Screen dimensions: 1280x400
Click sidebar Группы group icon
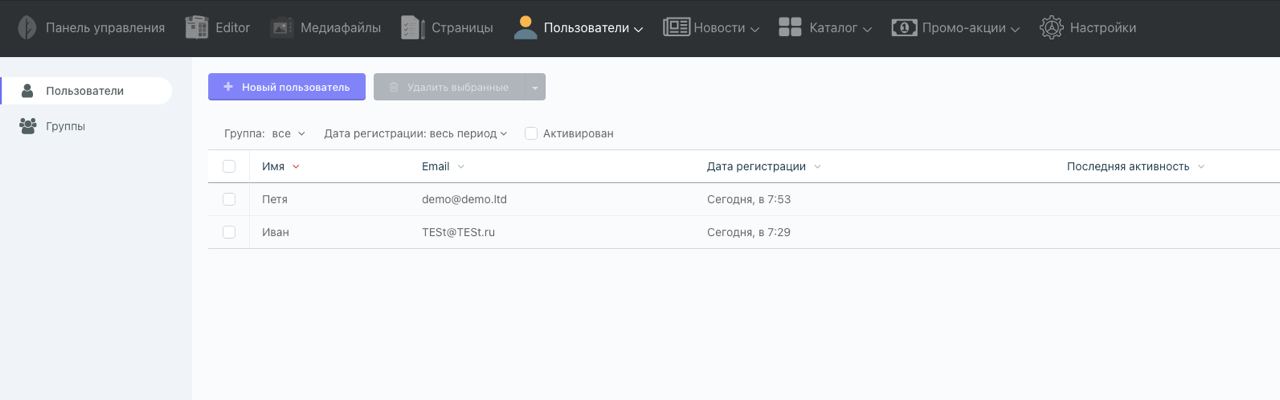pyautogui.click(x=28, y=126)
